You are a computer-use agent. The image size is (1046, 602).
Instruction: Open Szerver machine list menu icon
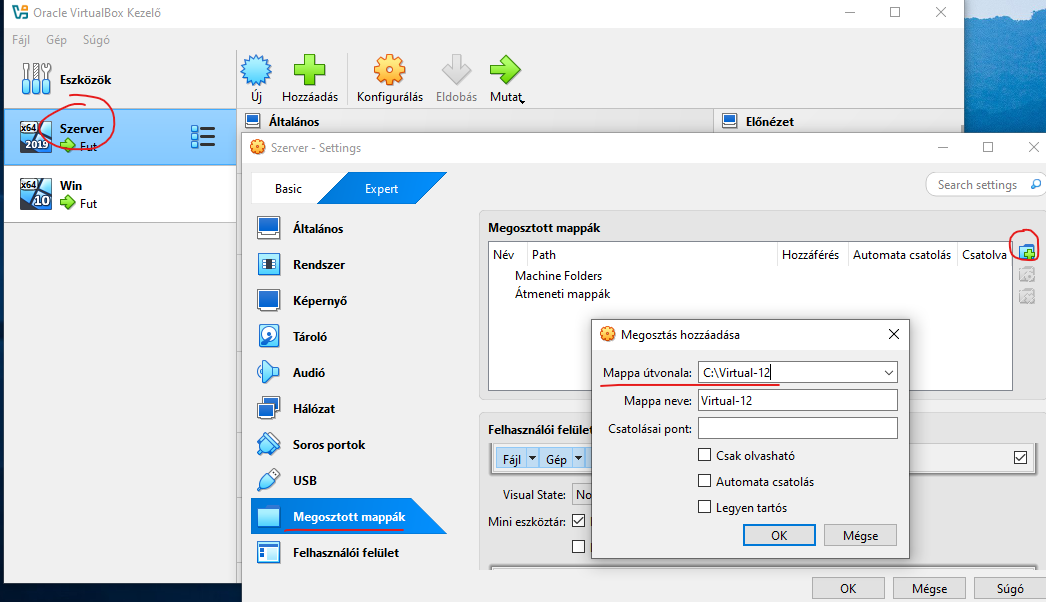203,137
